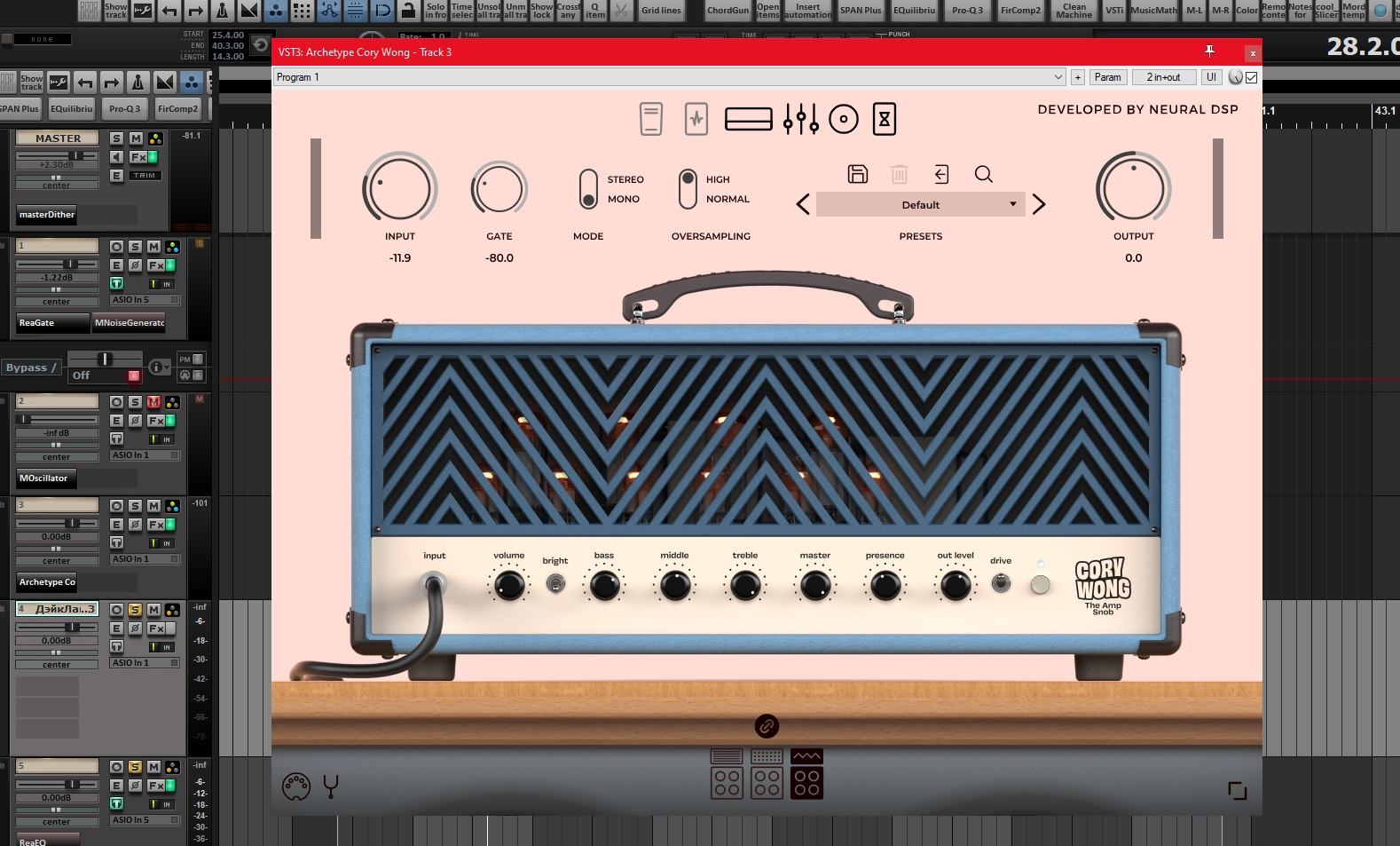This screenshot has width=1400, height=846.
Task: Open the Program 1 preset dropdown
Action: coord(669,77)
